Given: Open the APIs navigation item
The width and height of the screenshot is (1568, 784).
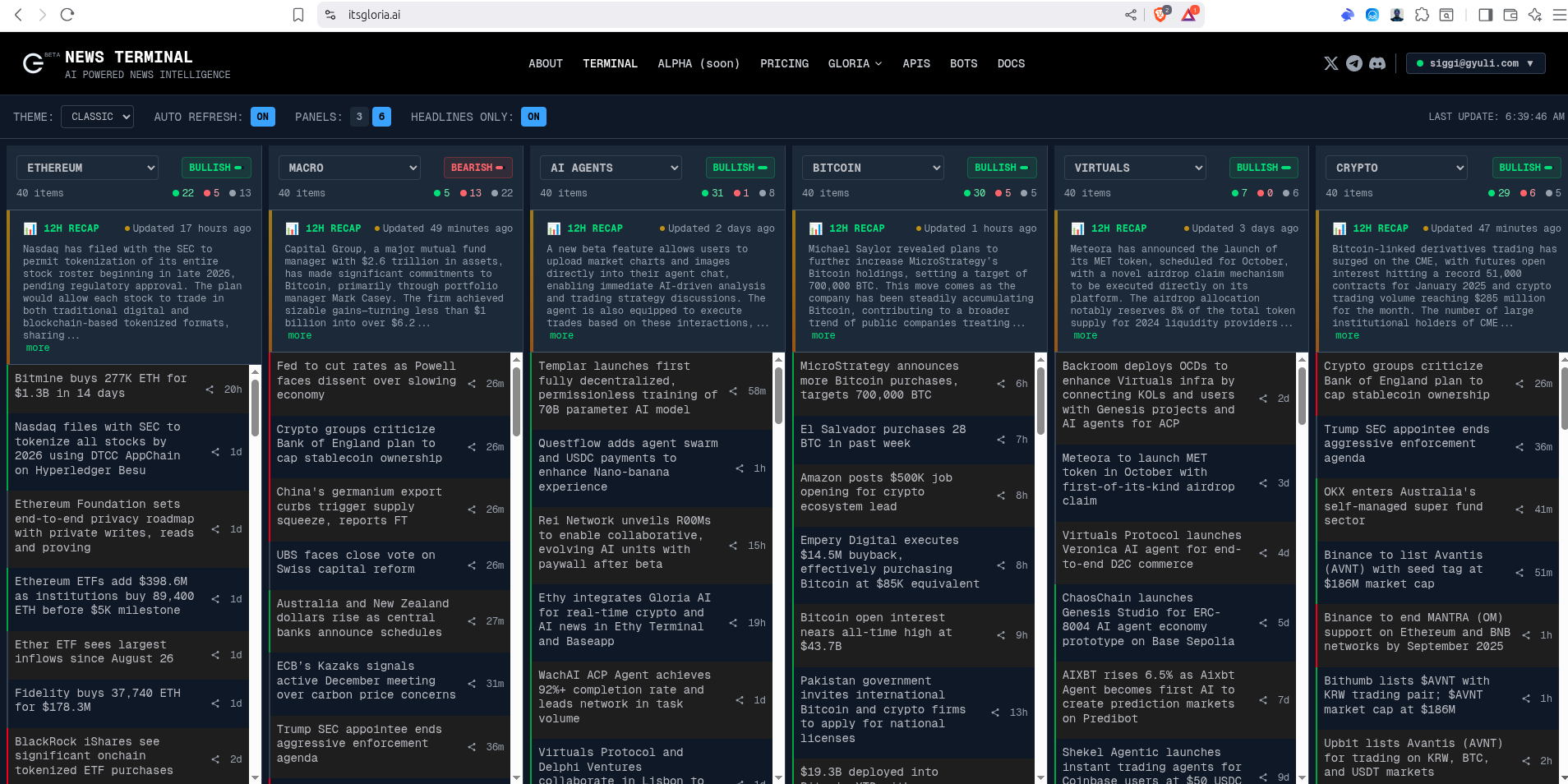Looking at the screenshot, I should coord(915,63).
